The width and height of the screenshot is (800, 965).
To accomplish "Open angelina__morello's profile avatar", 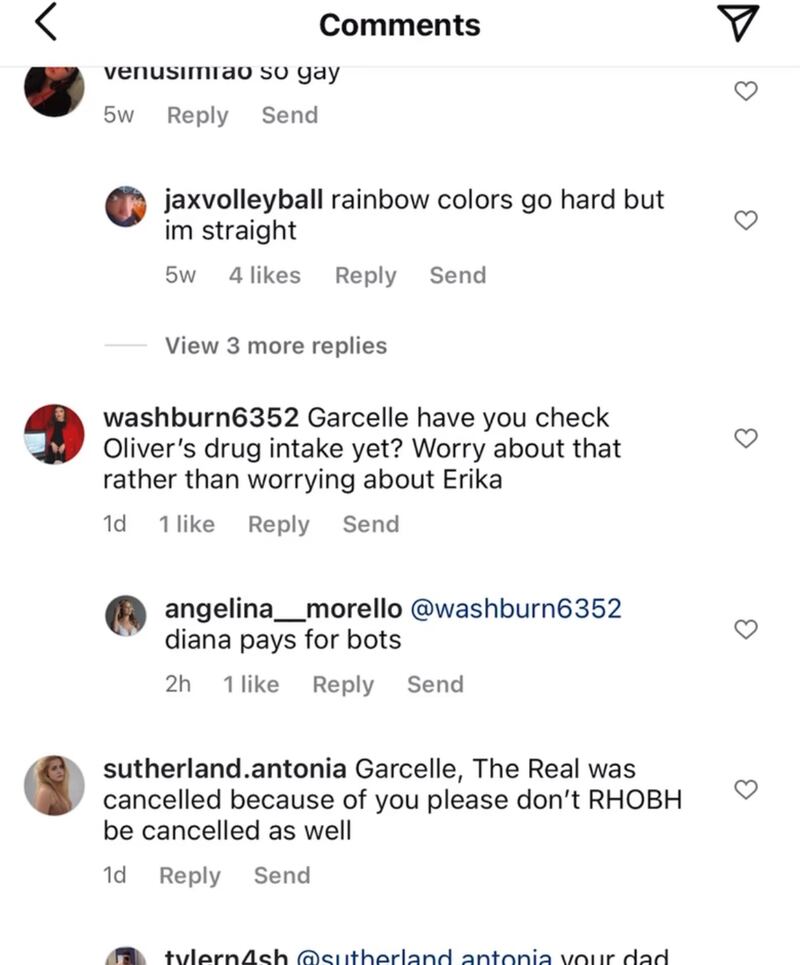I will point(127,616).
